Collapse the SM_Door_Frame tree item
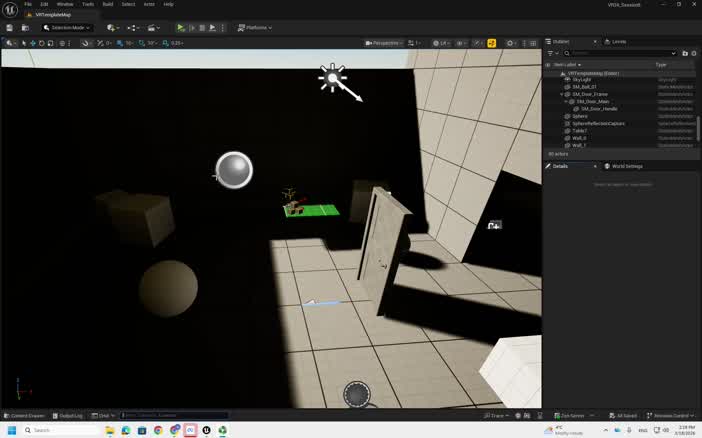702x438 pixels. pyautogui.click(x=562, y=94)
